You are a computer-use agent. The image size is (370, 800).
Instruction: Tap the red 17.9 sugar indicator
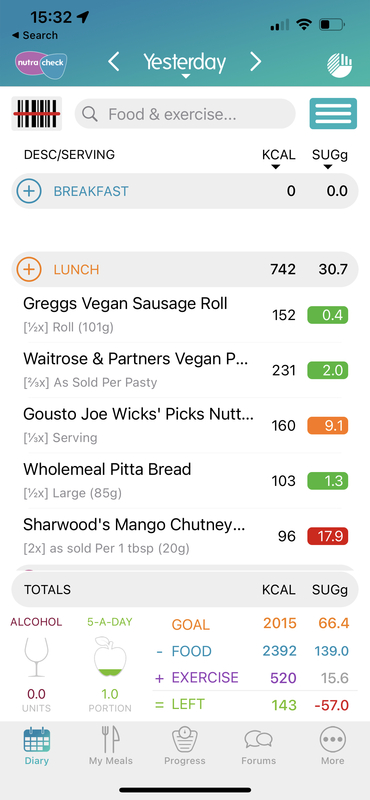pos(328,536)
